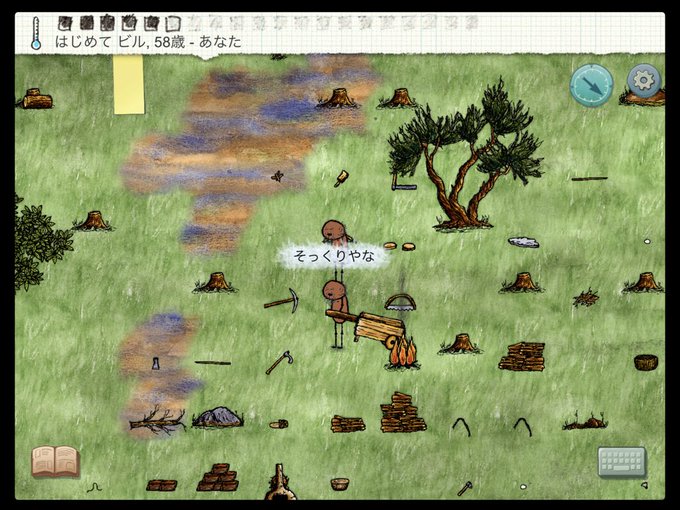Tap the thermometer temperature gauge
The width and height of the screenshot is (680, 510).
pyautogui.click(x=36, y=33)
